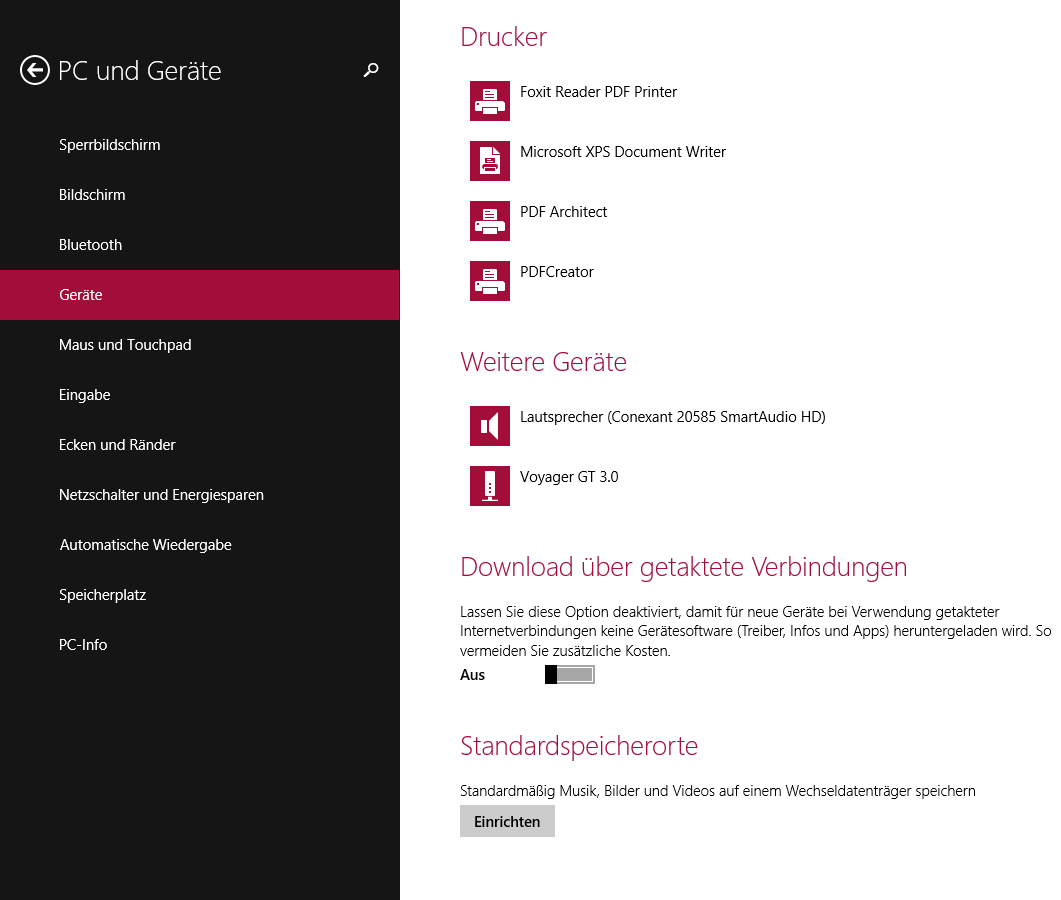Click the PDFCreator printer icon

click(490, 281)
